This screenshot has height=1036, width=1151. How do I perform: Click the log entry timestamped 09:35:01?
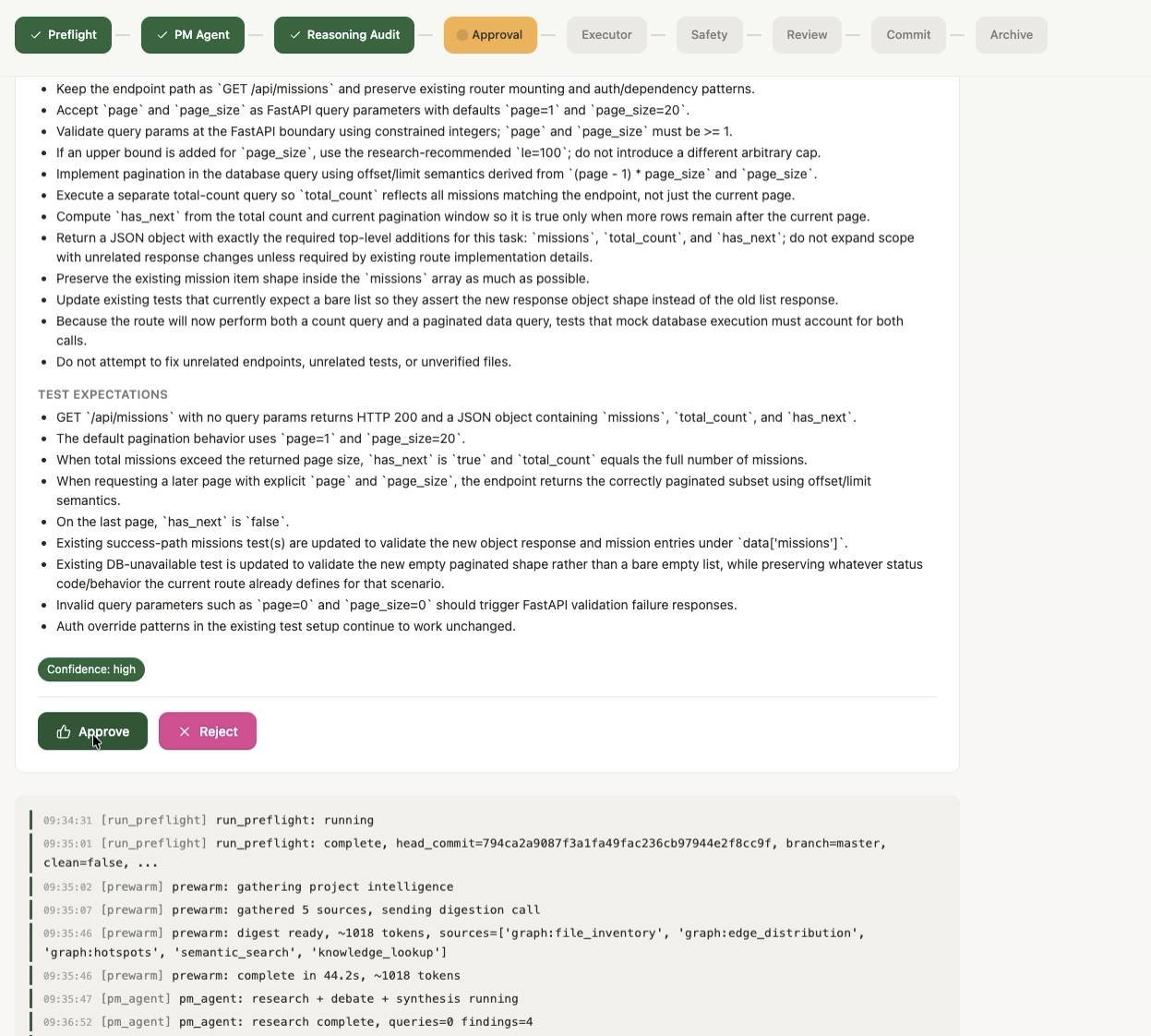point(489,853)
